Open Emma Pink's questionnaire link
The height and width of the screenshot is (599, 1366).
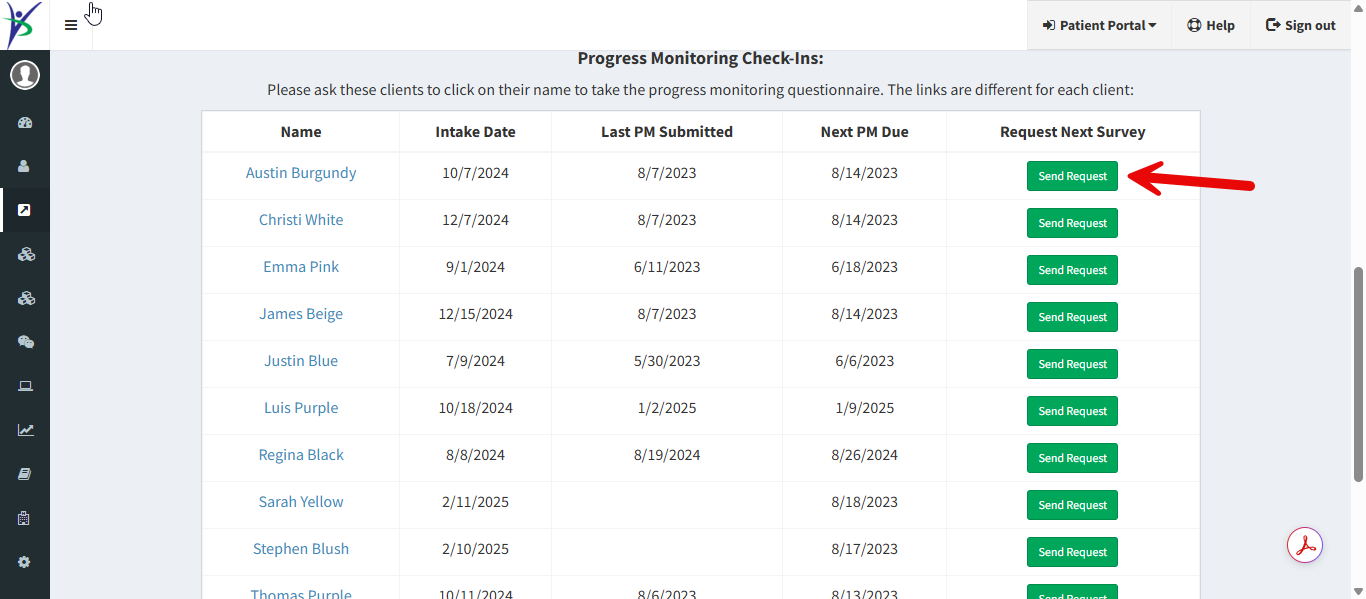(x=301, y=267)
